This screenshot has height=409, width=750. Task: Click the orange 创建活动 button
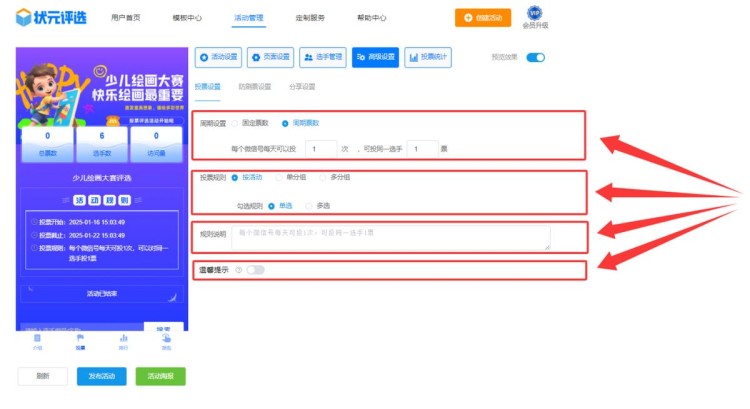tap(482, 18)
